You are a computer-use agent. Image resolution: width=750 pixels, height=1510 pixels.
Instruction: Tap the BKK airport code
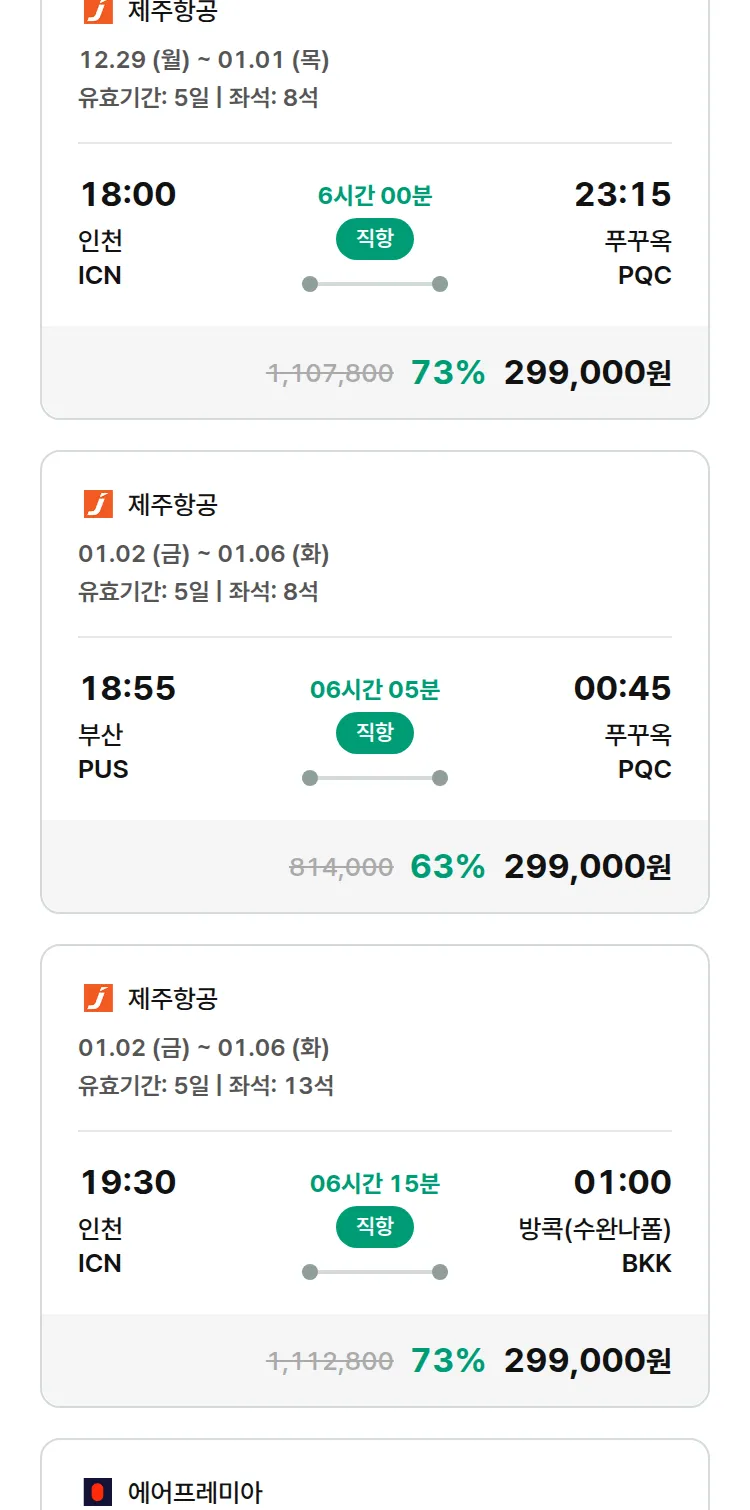[x=646, y=1263]
